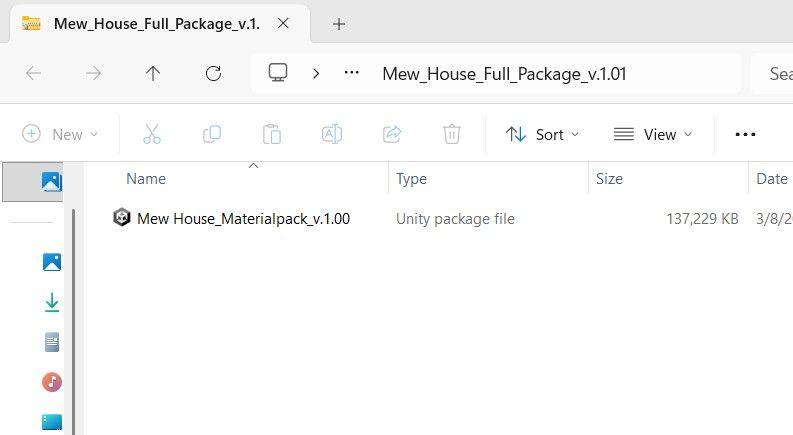Image resolution: width=793 pixels, height=435 pixels.
Task: Open the Music sidebar shortcut
Action: pyautogui.click(x=52, y=382)
